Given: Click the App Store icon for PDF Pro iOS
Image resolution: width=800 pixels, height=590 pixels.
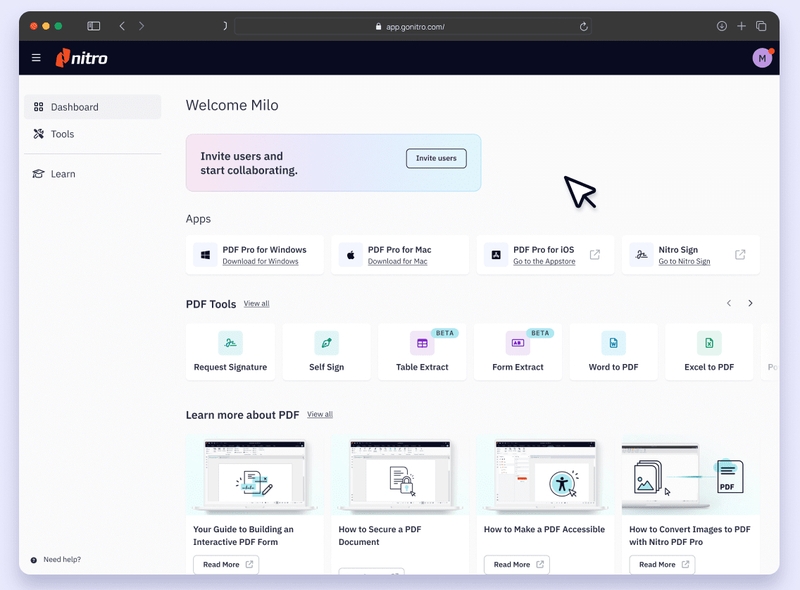Looking at the screenshot, I should [496, 255].
